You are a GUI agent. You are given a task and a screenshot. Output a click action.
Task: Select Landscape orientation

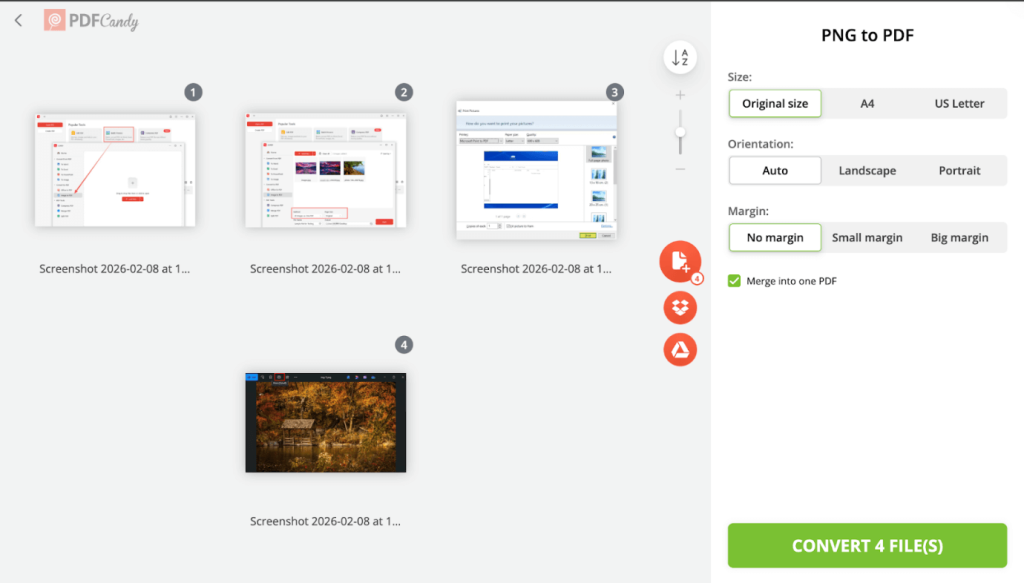coord(867,170)
